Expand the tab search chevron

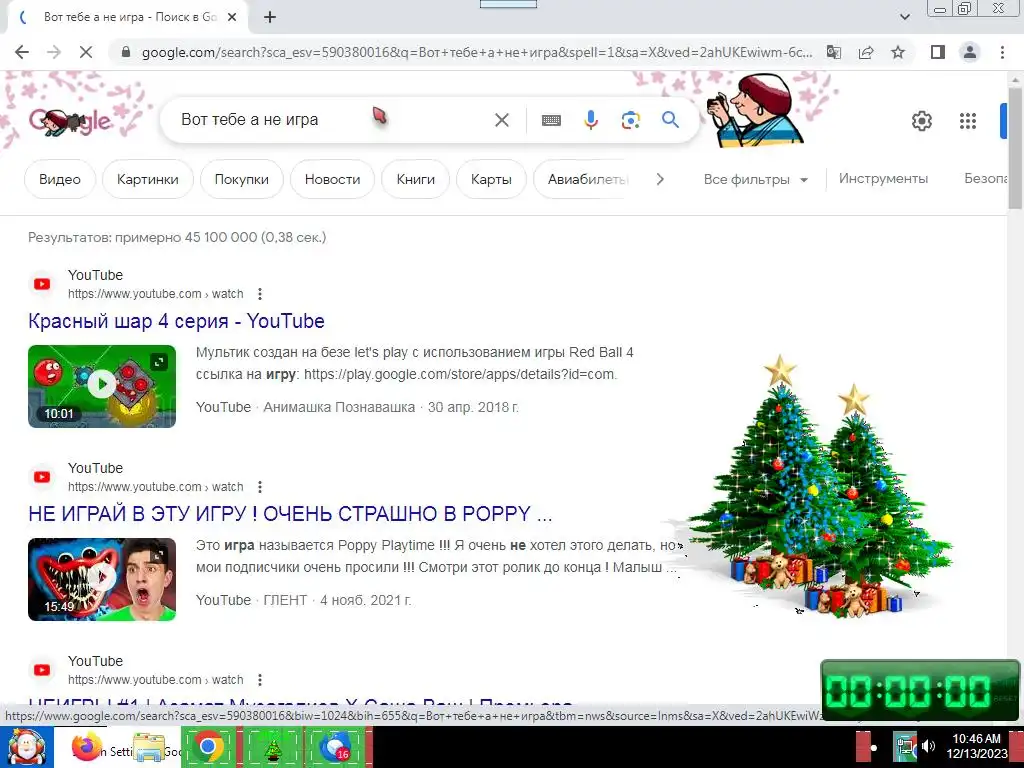coord(904,17)
